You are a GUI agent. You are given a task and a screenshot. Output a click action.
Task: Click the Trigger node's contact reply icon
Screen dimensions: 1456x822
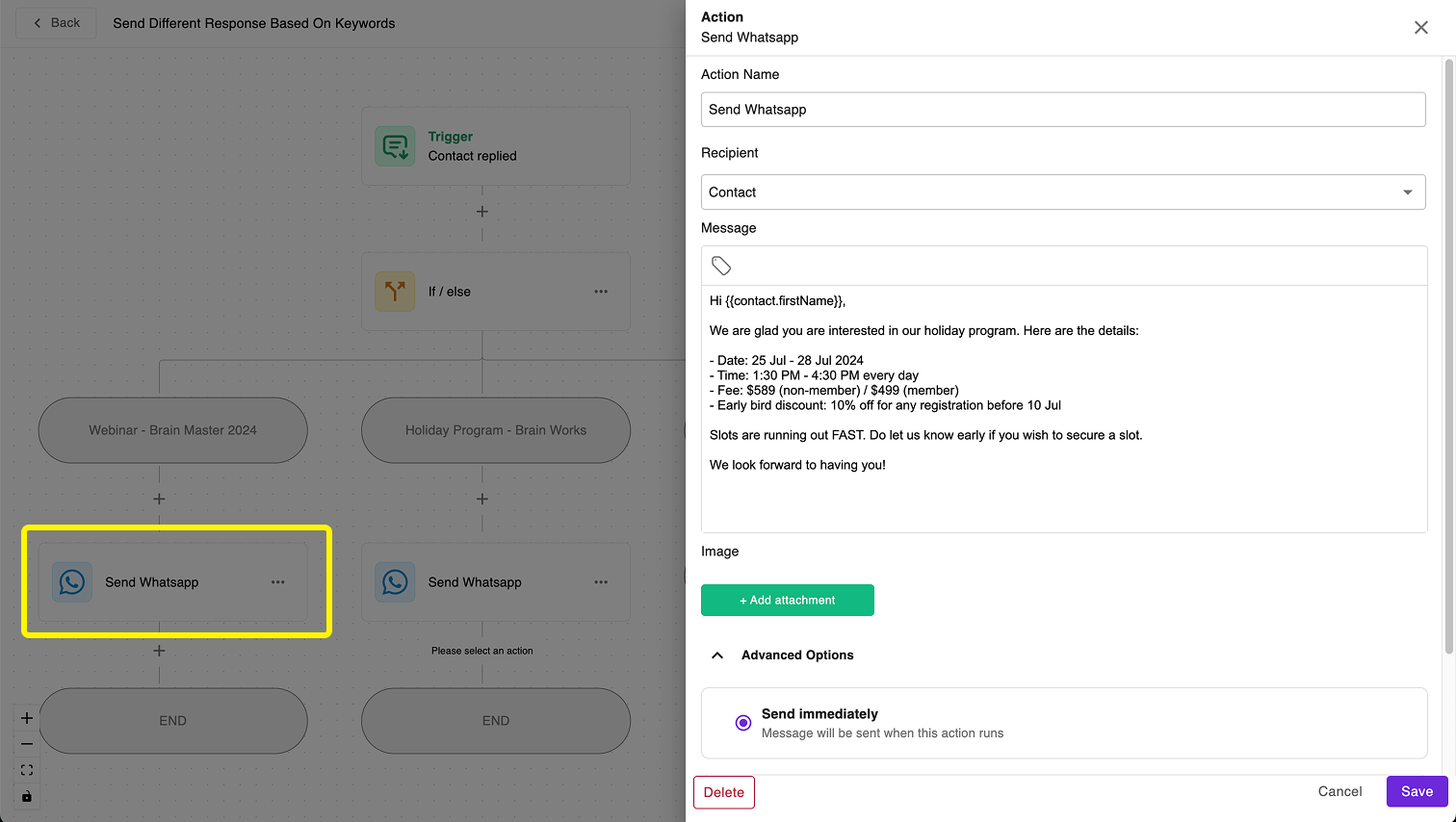pos(394,145)
